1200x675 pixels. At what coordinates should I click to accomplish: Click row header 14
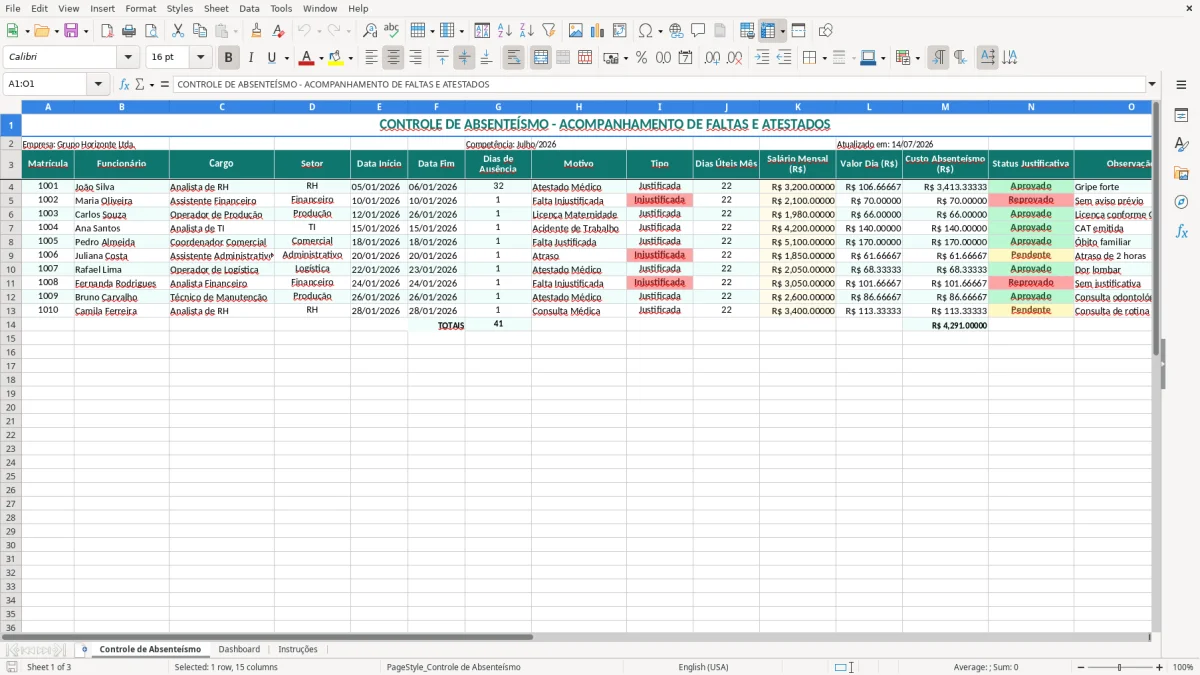pyautogui.click(x=11, y=325)
